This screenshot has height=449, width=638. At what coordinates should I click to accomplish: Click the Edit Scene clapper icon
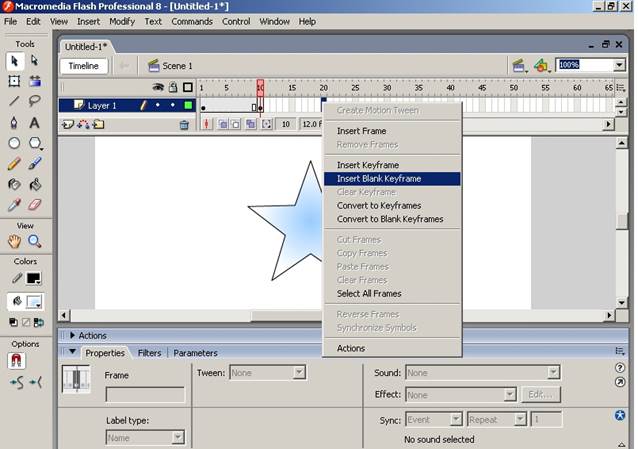(519, 66)
